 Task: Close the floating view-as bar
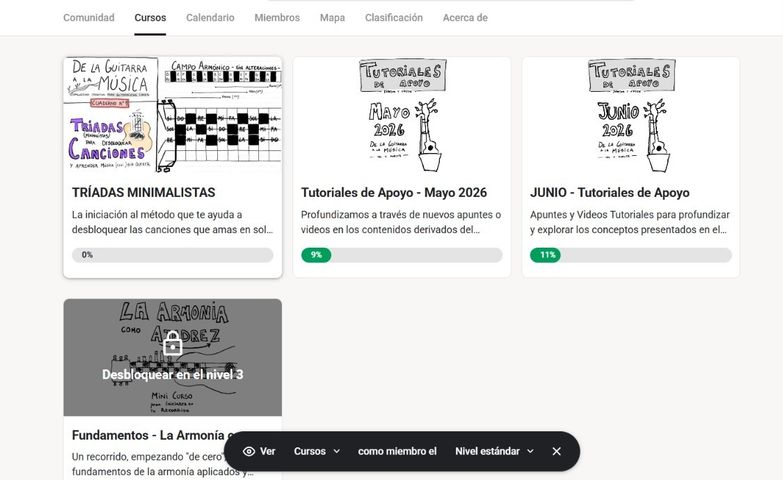point(557,452)
